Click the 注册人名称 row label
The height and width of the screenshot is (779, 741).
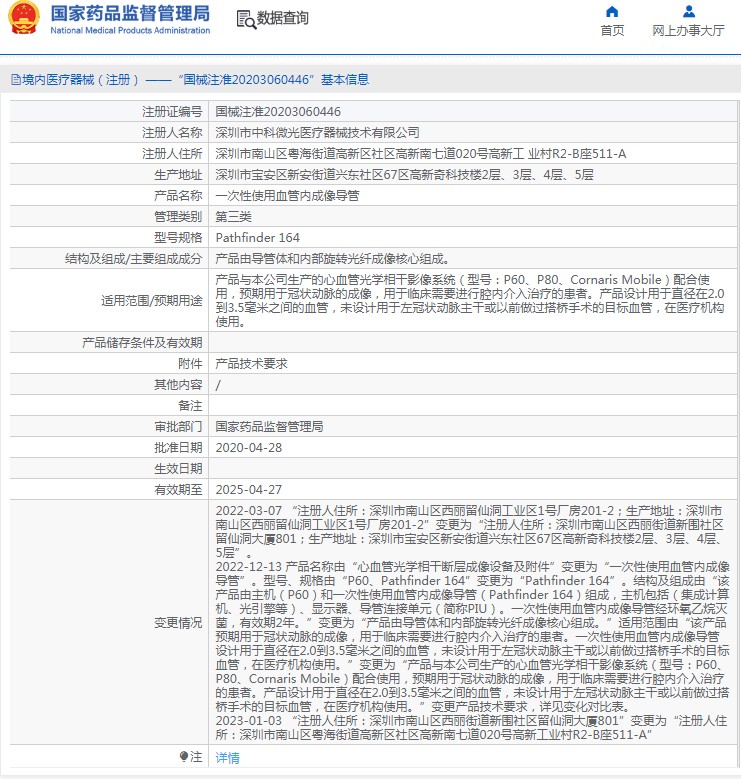(172, 133)
